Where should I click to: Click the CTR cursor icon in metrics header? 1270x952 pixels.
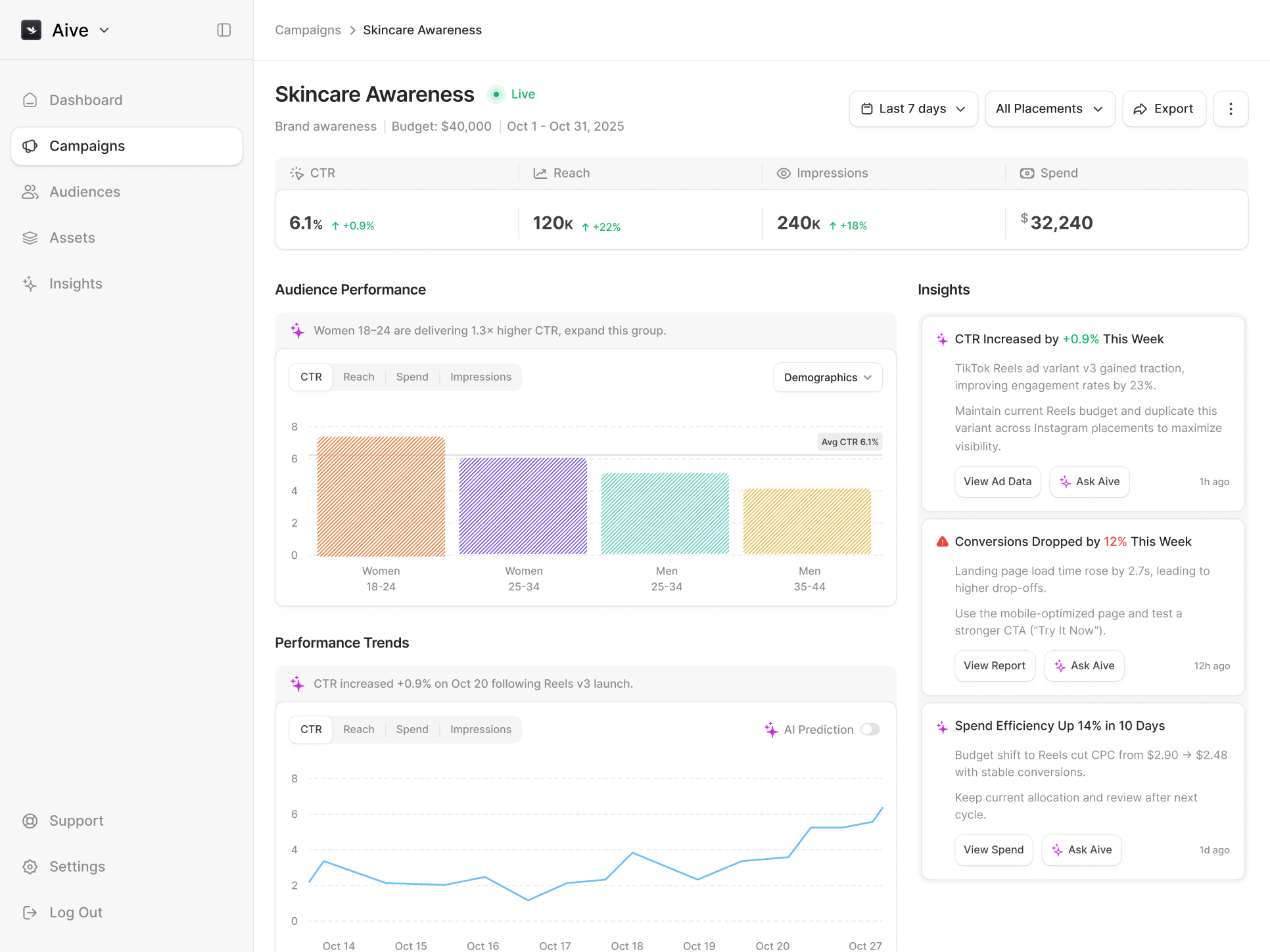point(297,173)
